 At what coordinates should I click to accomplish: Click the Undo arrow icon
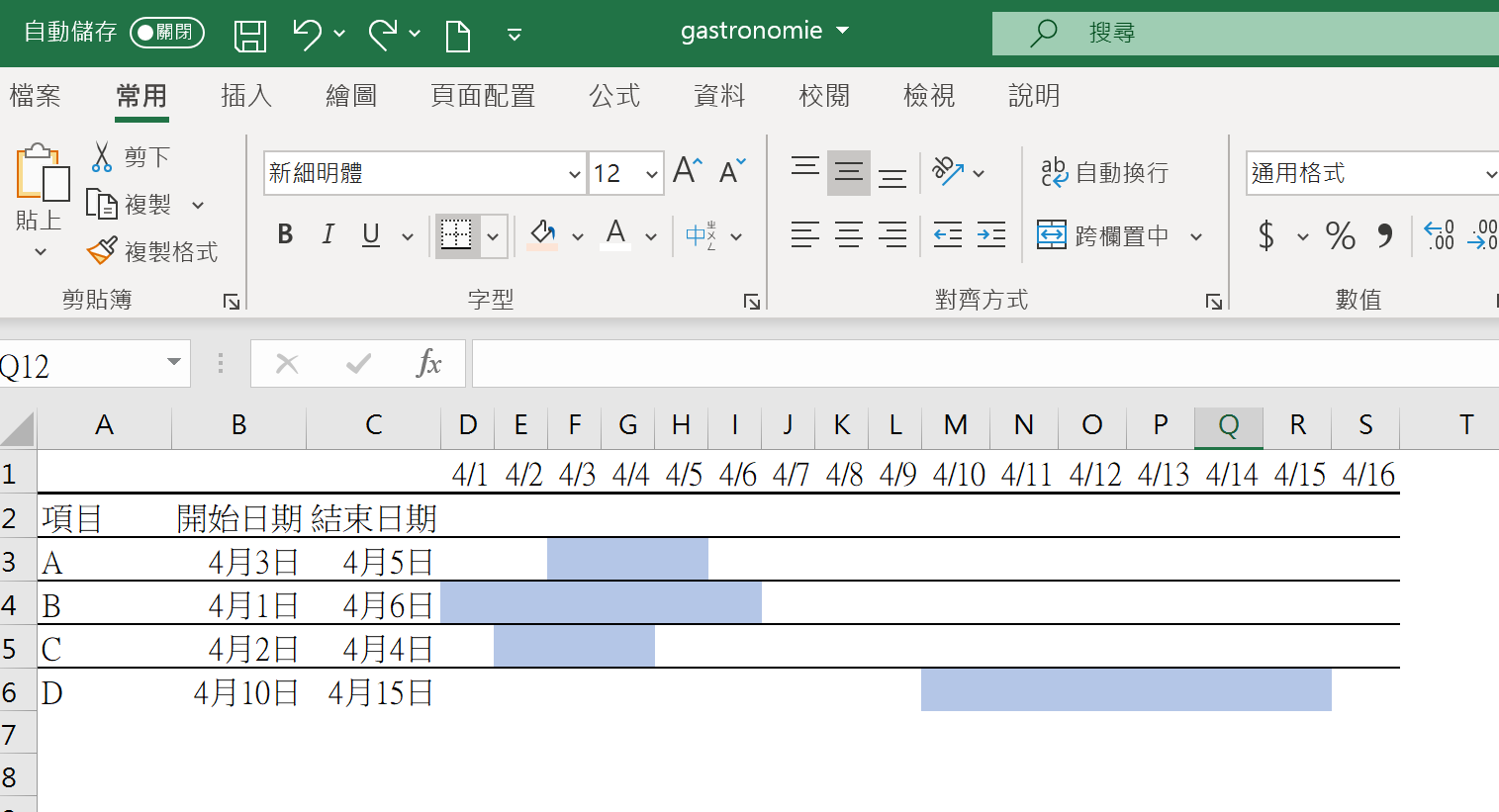[306, 35]
